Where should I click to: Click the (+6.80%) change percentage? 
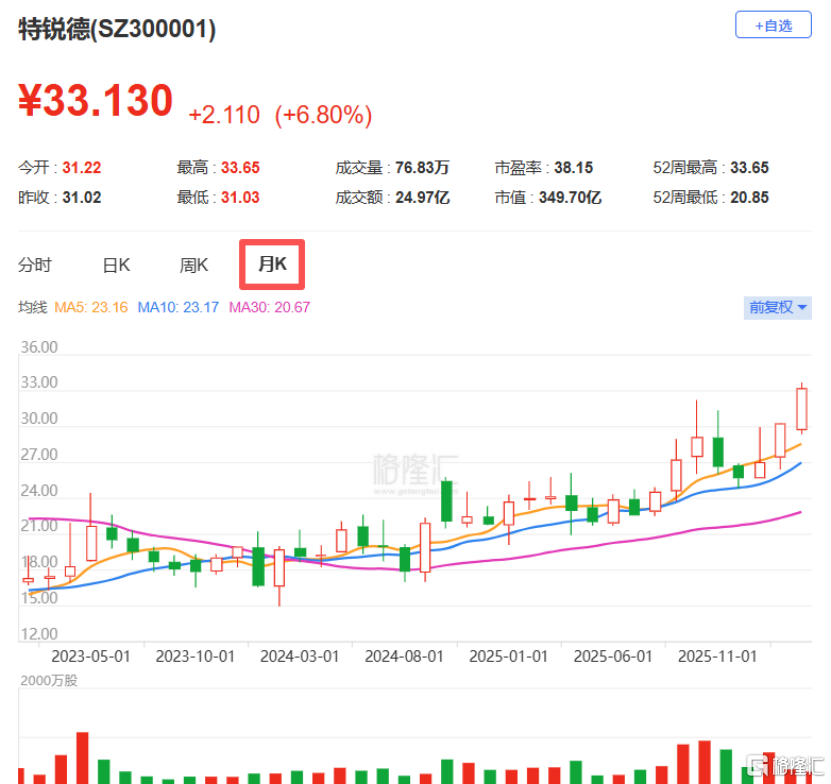pyautogui.click(x=323, y=115)
